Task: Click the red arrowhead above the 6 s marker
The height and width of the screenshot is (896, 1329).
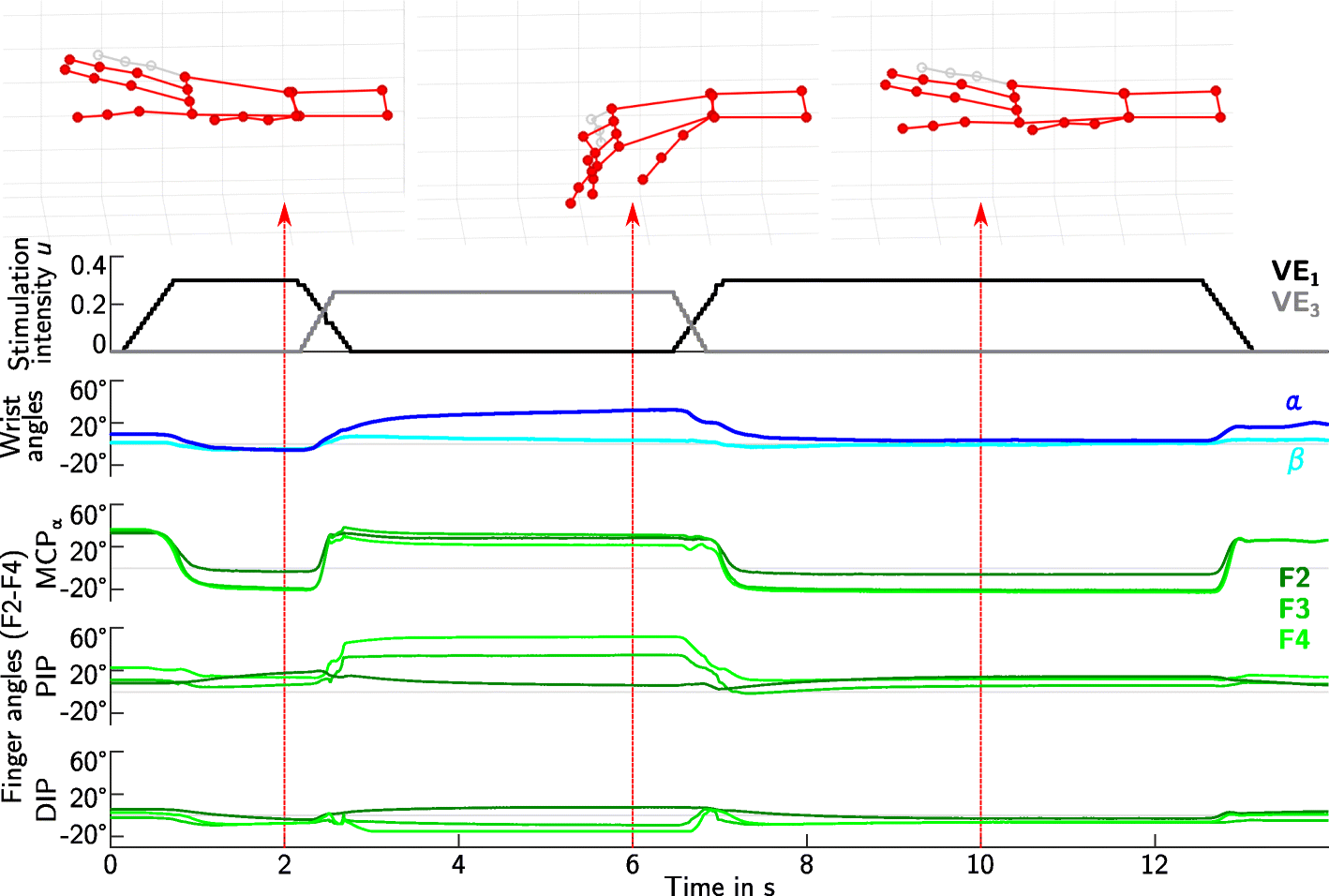Action: coord(633,216)
